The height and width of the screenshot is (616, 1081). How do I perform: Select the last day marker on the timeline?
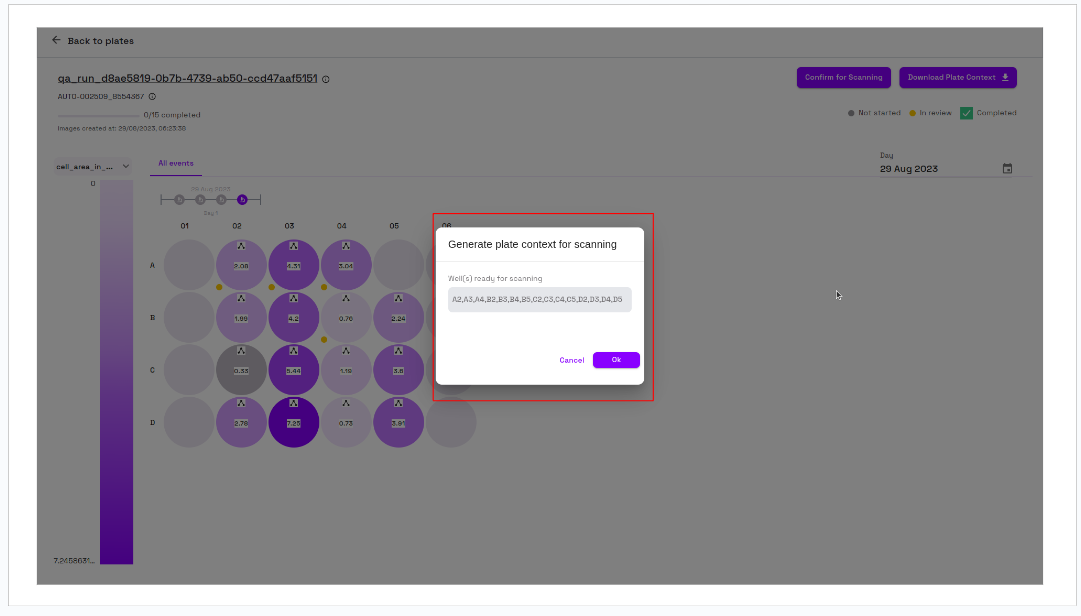[242, 199]
